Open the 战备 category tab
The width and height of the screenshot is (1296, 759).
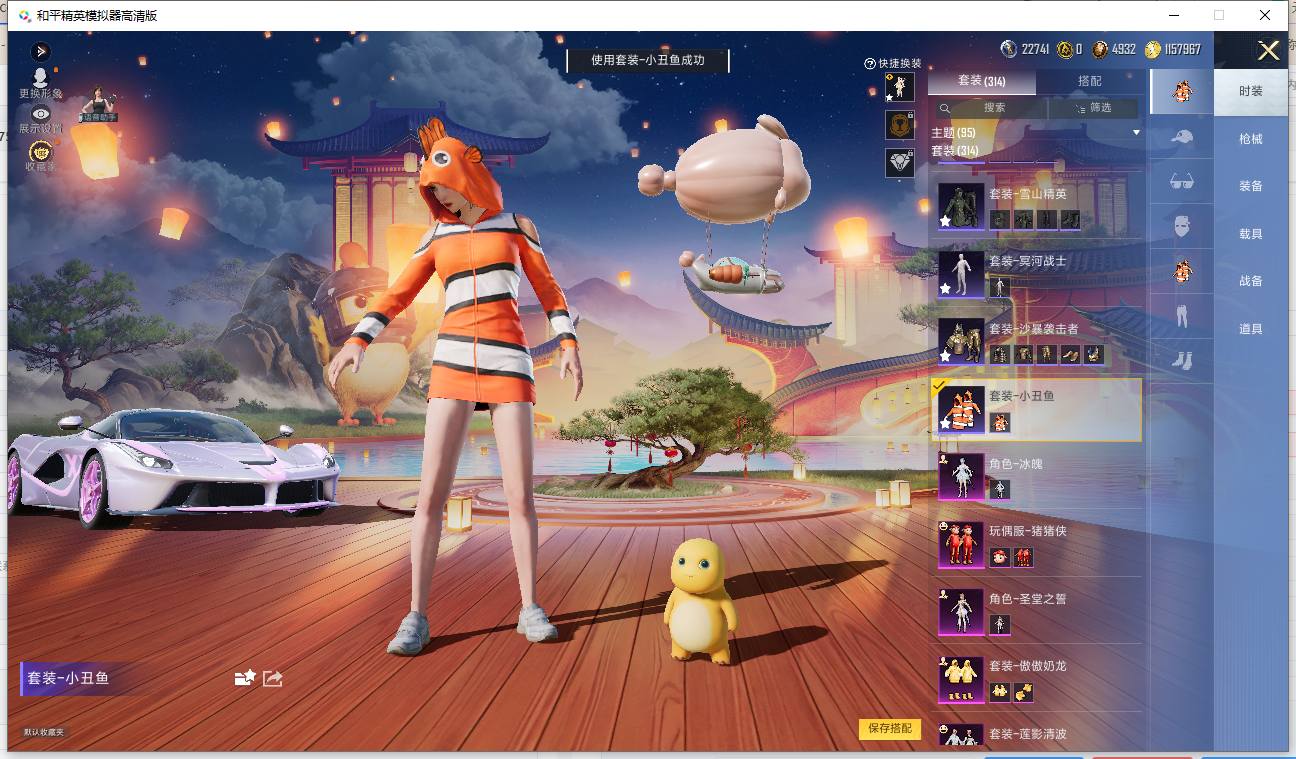(x=1250, y=281)
